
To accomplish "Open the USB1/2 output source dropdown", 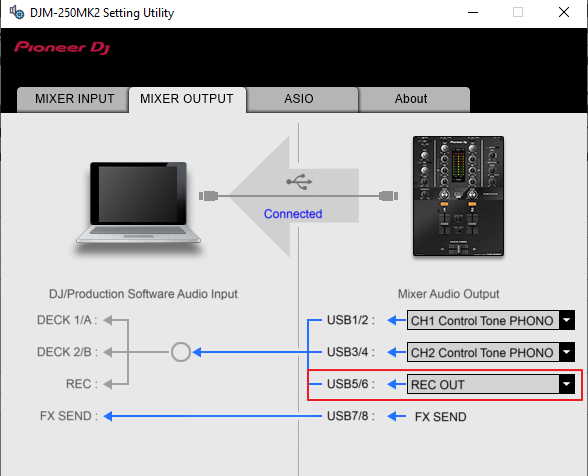I will 490,320.
